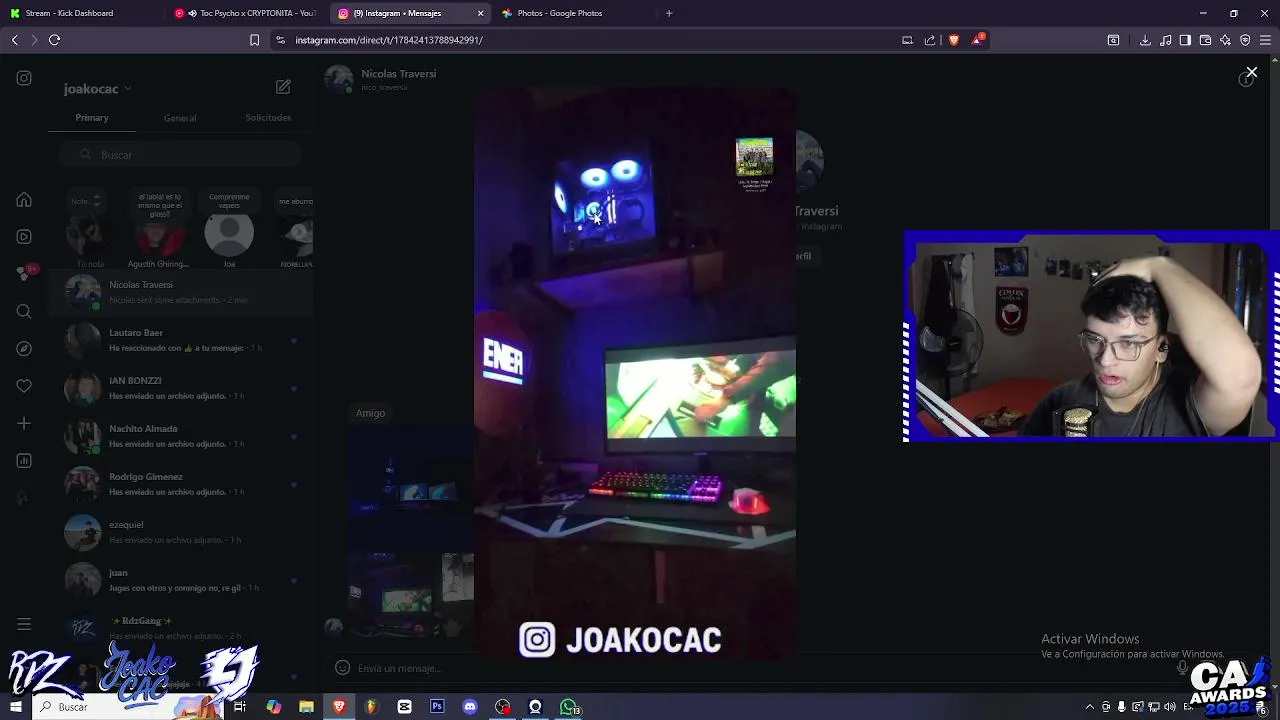Open File Explorer from taskbar
Image resolution: width=1280 pixels, height=720 pixels.
(x=307, y=707)
